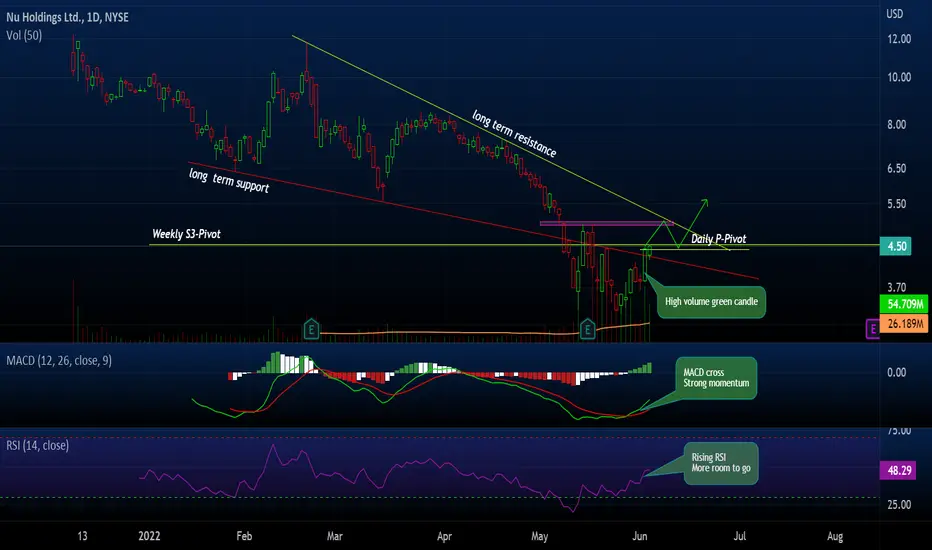Click the 'Aug' date axis label
932x550 pixels.
835,536
